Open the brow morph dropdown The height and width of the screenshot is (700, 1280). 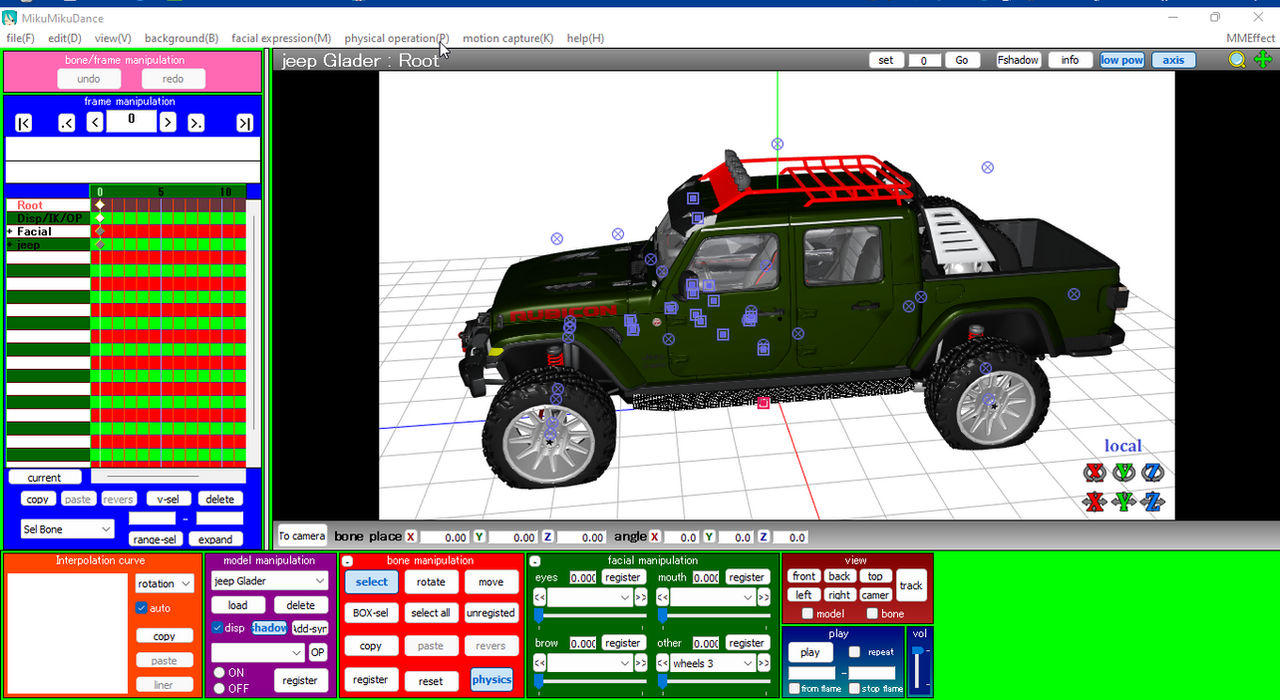[590, 663]
